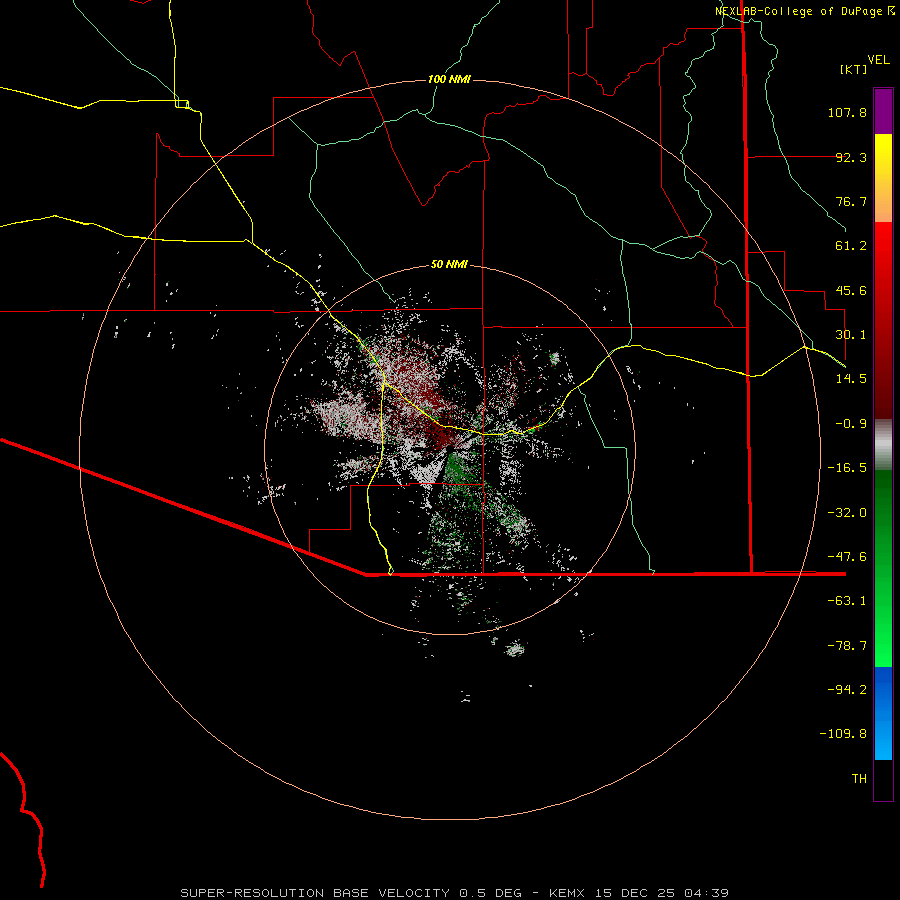The width and height of the screenshot is (900, 900).
Task: Click the -94.2 legend value
Action: (847, 690)
